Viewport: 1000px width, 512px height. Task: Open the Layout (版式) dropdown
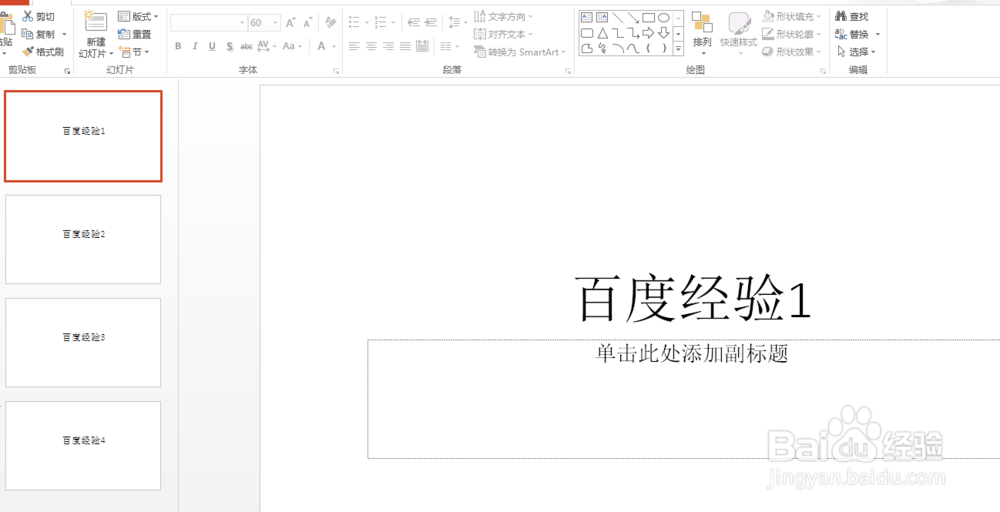click(x=138, y=17)
